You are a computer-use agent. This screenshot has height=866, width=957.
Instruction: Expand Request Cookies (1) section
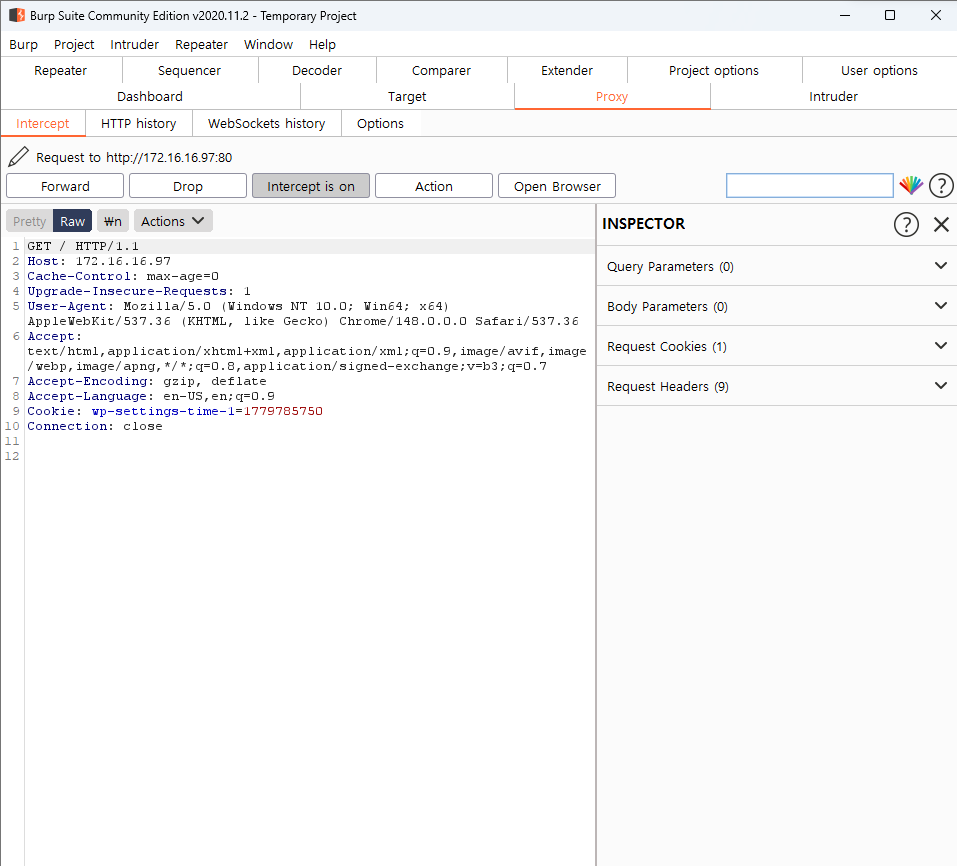777,346
